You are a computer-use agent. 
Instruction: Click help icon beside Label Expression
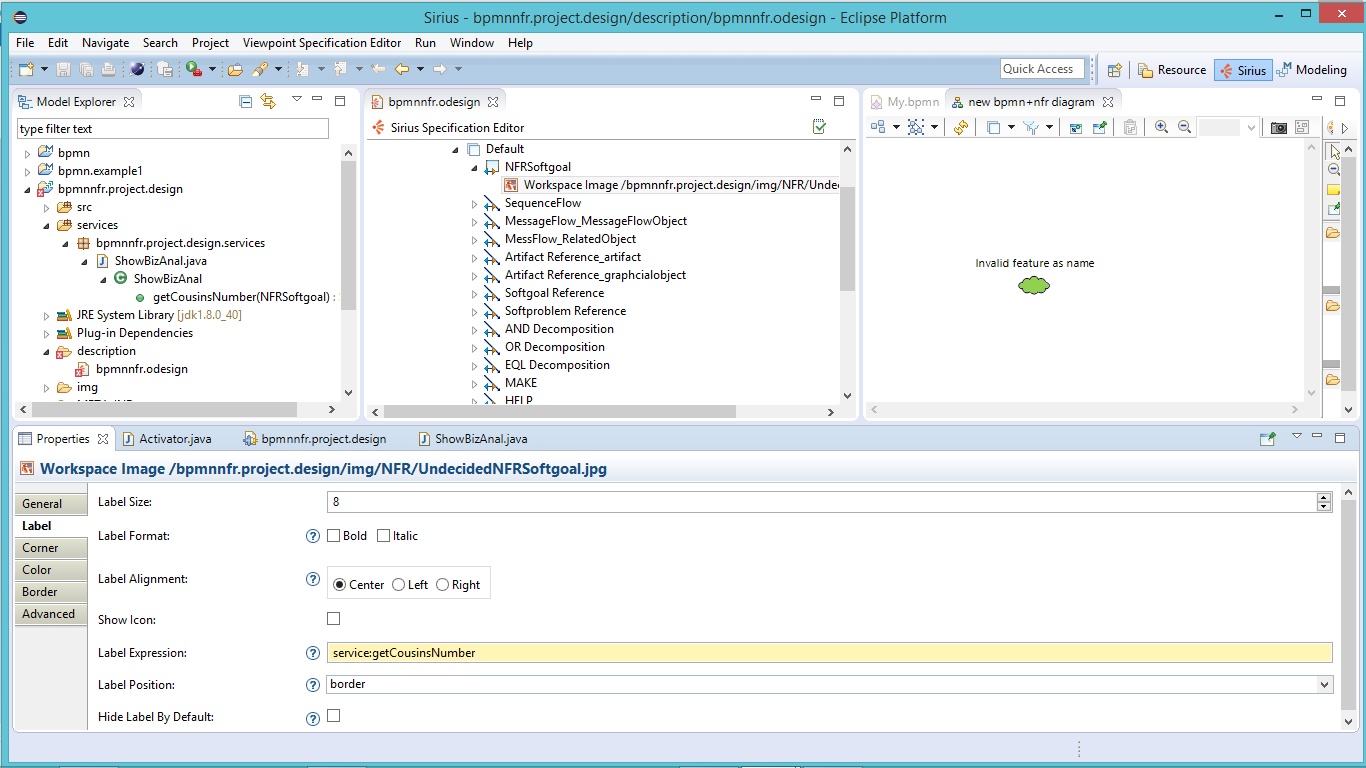[312, 653]
